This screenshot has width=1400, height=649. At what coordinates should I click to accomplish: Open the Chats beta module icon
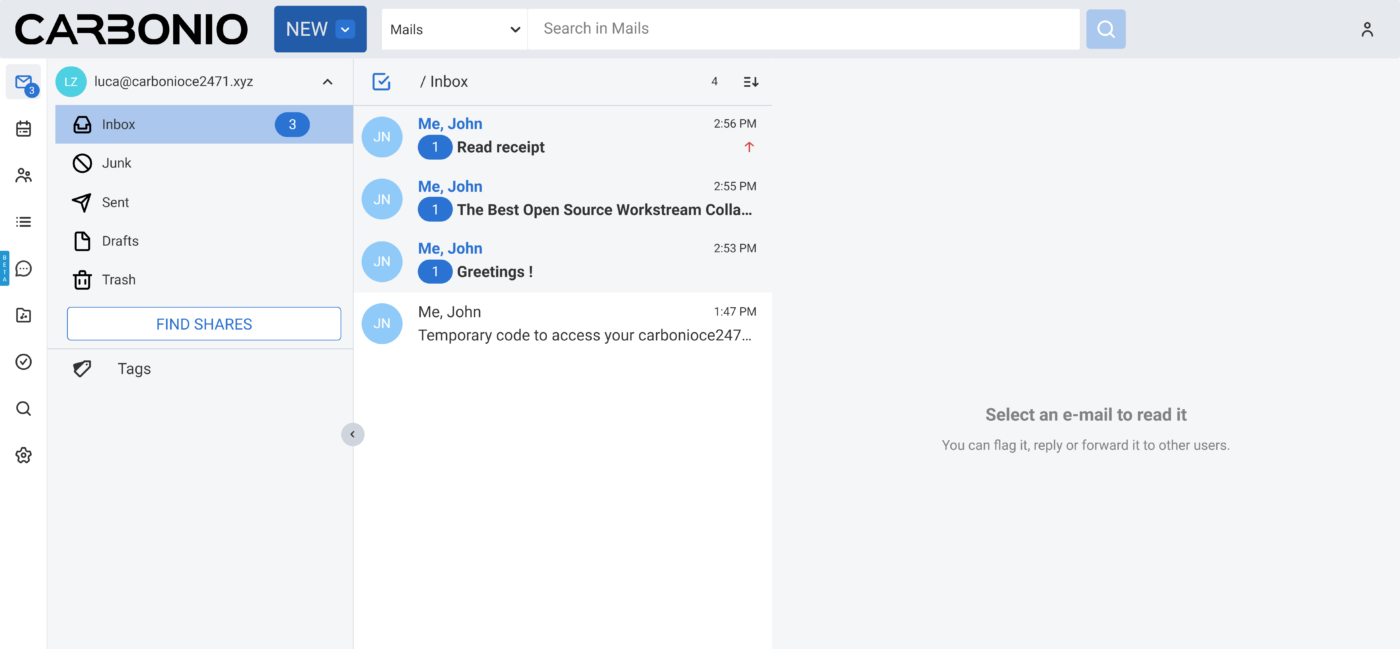click(24, 269)
